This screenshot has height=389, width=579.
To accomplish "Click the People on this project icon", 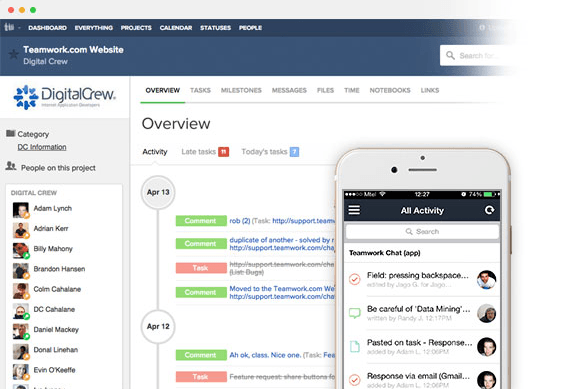I will (11, 166).
